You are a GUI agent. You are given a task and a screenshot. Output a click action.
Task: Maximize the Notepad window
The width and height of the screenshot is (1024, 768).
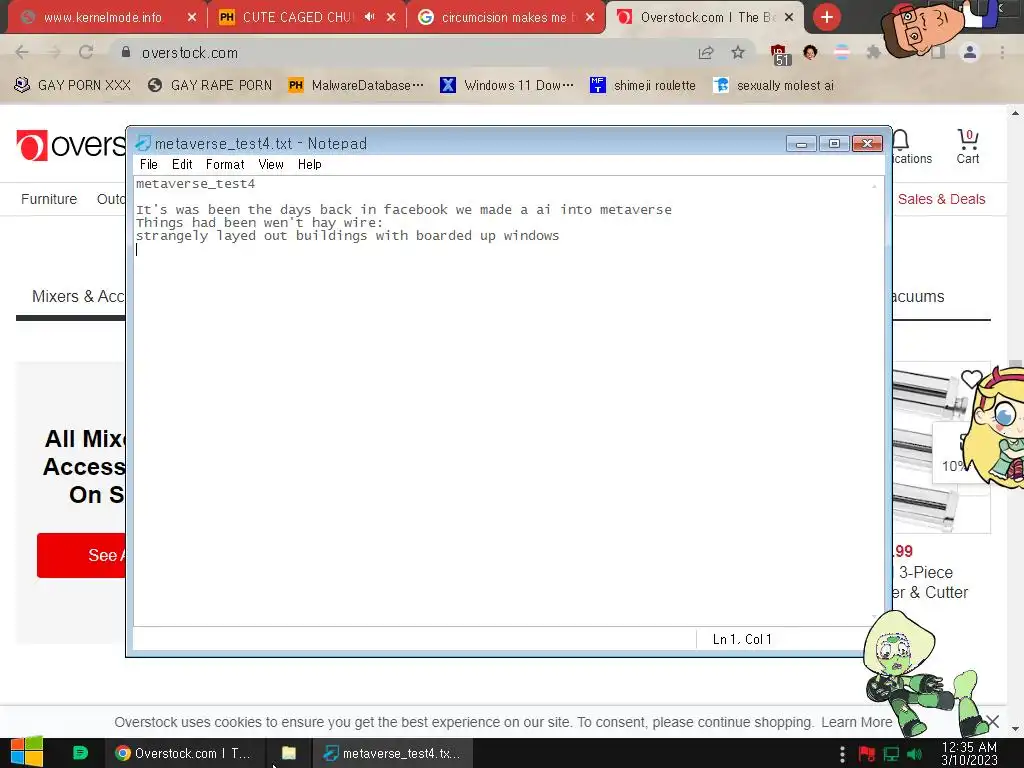pyautogui.click(x=834, y=143)
